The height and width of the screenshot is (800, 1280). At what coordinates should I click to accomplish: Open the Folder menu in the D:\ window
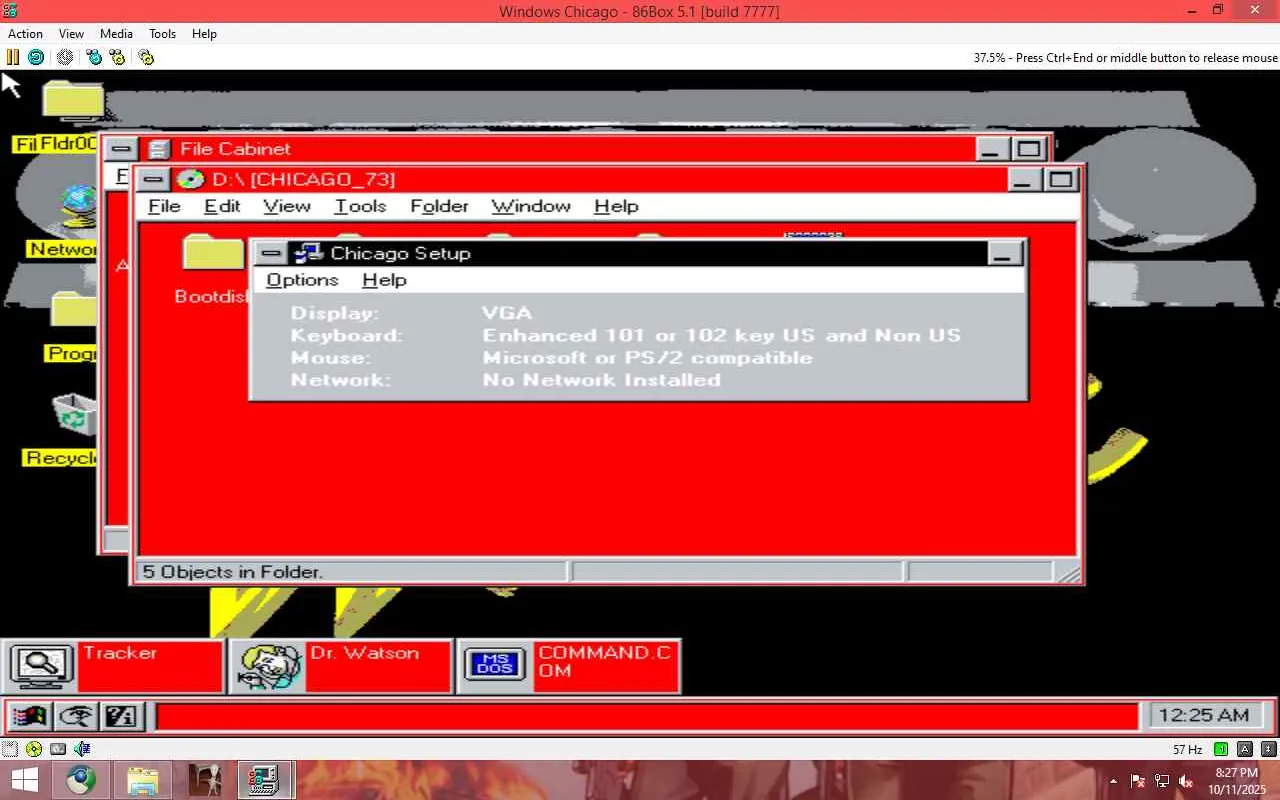point(439,206)
